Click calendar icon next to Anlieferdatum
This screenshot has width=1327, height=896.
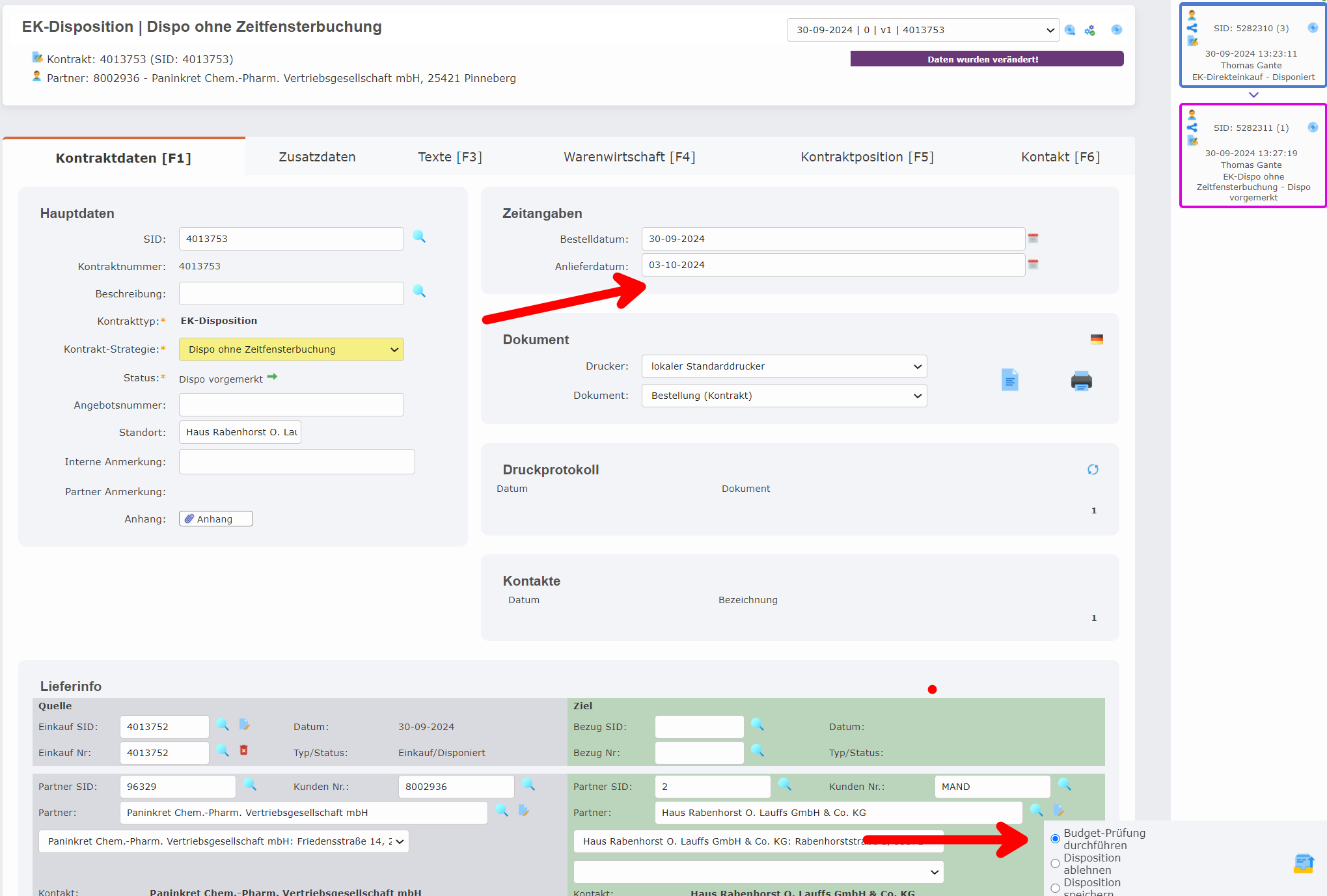1033,264
